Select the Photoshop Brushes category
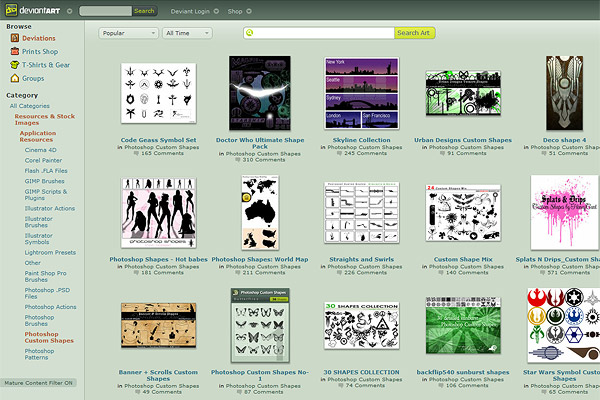600x400 pixels. [x=39, y=320]
